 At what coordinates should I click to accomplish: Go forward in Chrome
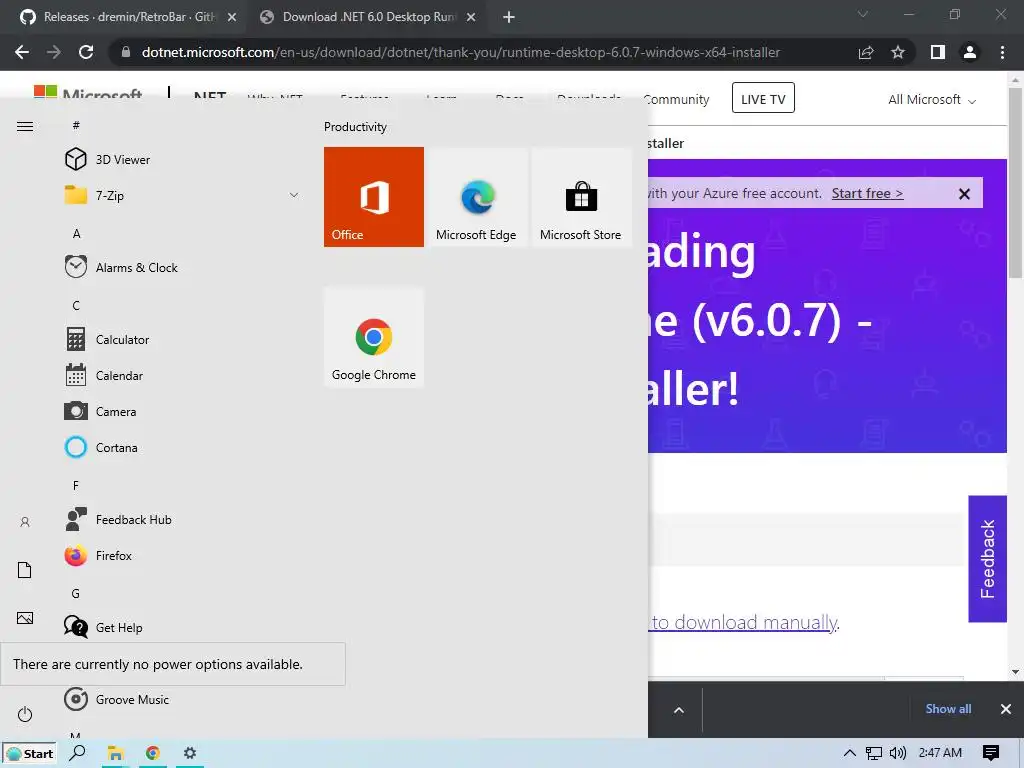pos(54,52)
